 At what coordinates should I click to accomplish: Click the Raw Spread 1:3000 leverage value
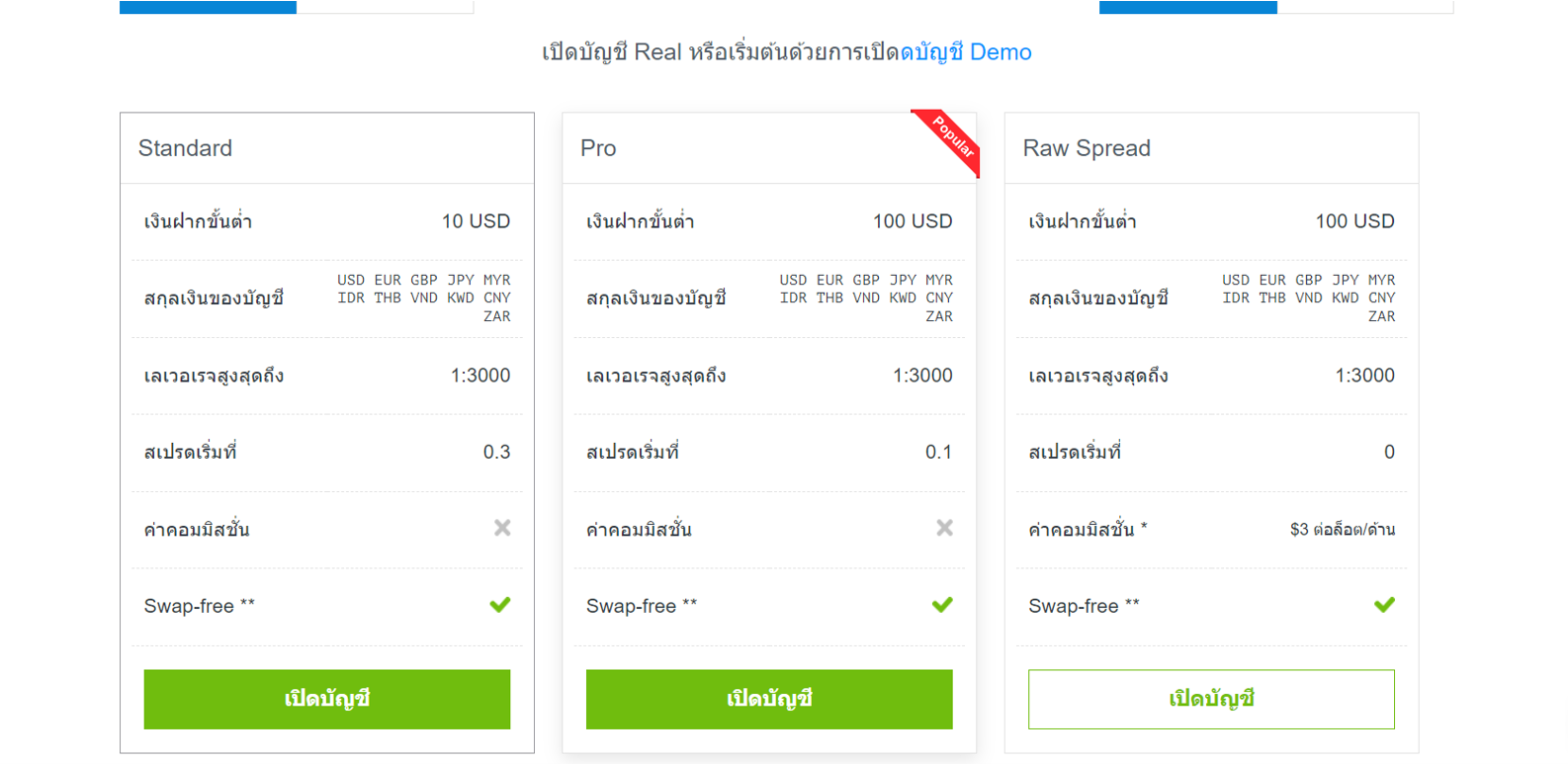(1364, 376)
